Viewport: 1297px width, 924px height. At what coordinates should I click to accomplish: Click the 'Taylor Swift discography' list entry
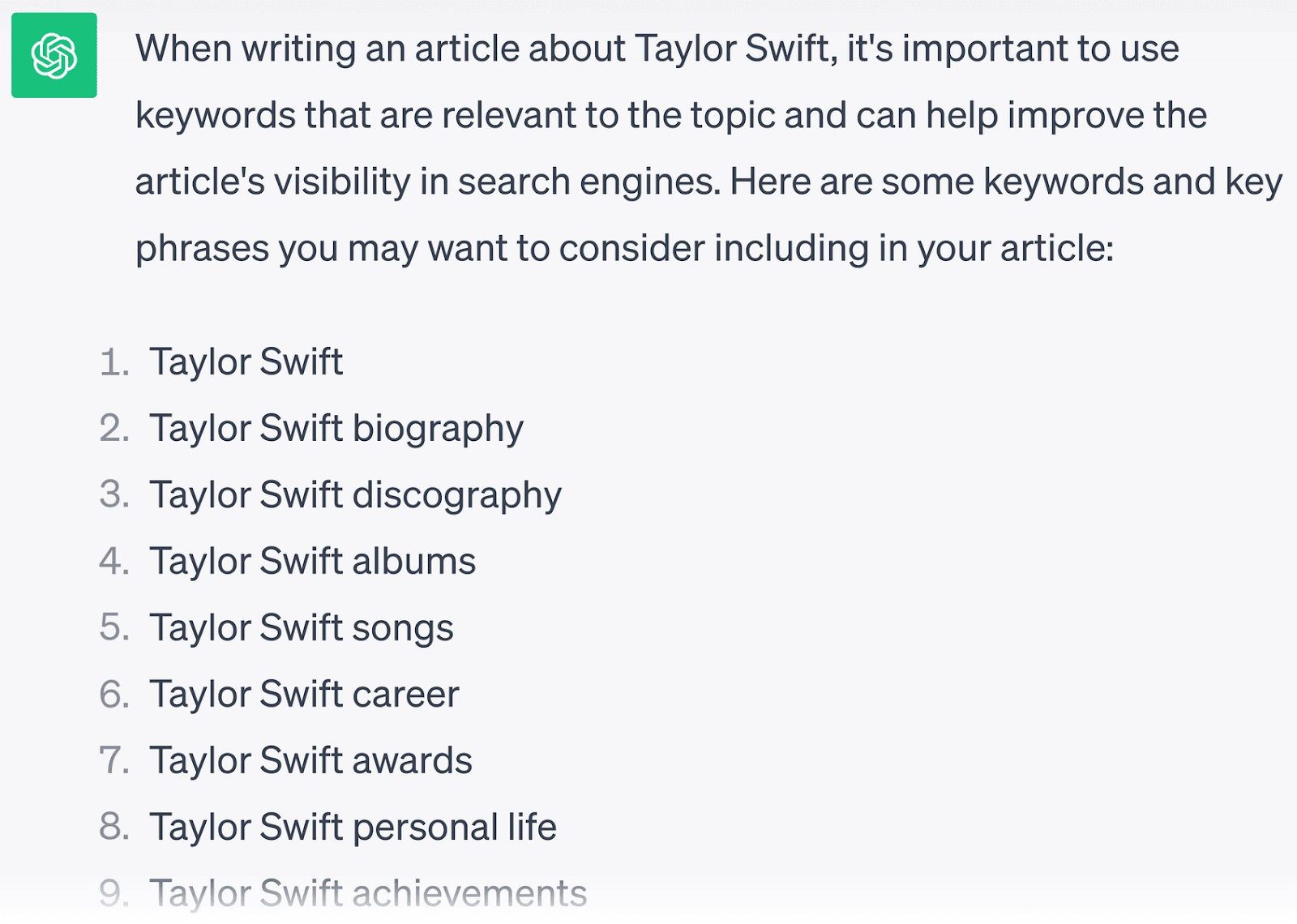(x=355, y=494)
